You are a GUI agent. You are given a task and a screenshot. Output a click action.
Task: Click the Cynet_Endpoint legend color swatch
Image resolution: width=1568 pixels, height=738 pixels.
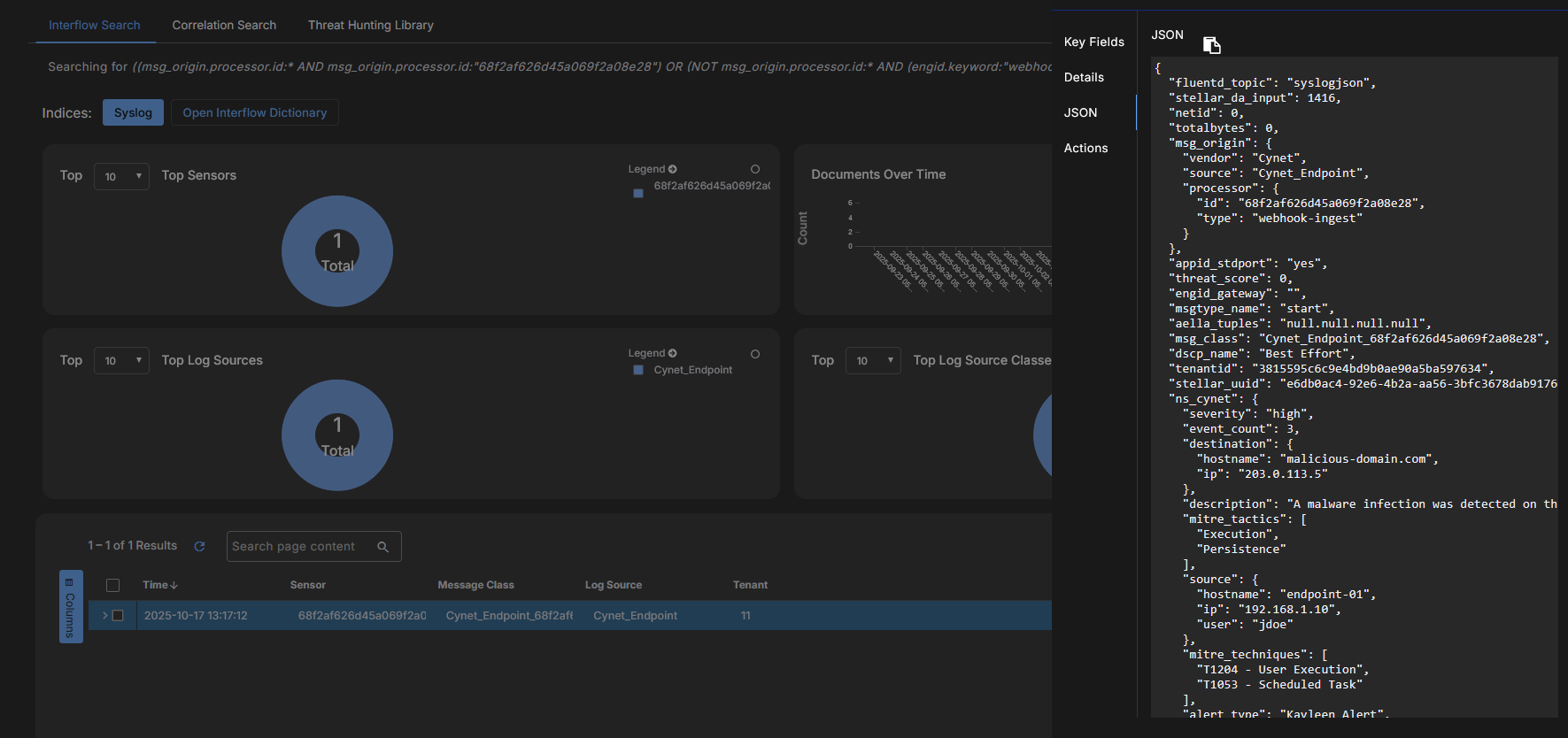click(638, 370)
